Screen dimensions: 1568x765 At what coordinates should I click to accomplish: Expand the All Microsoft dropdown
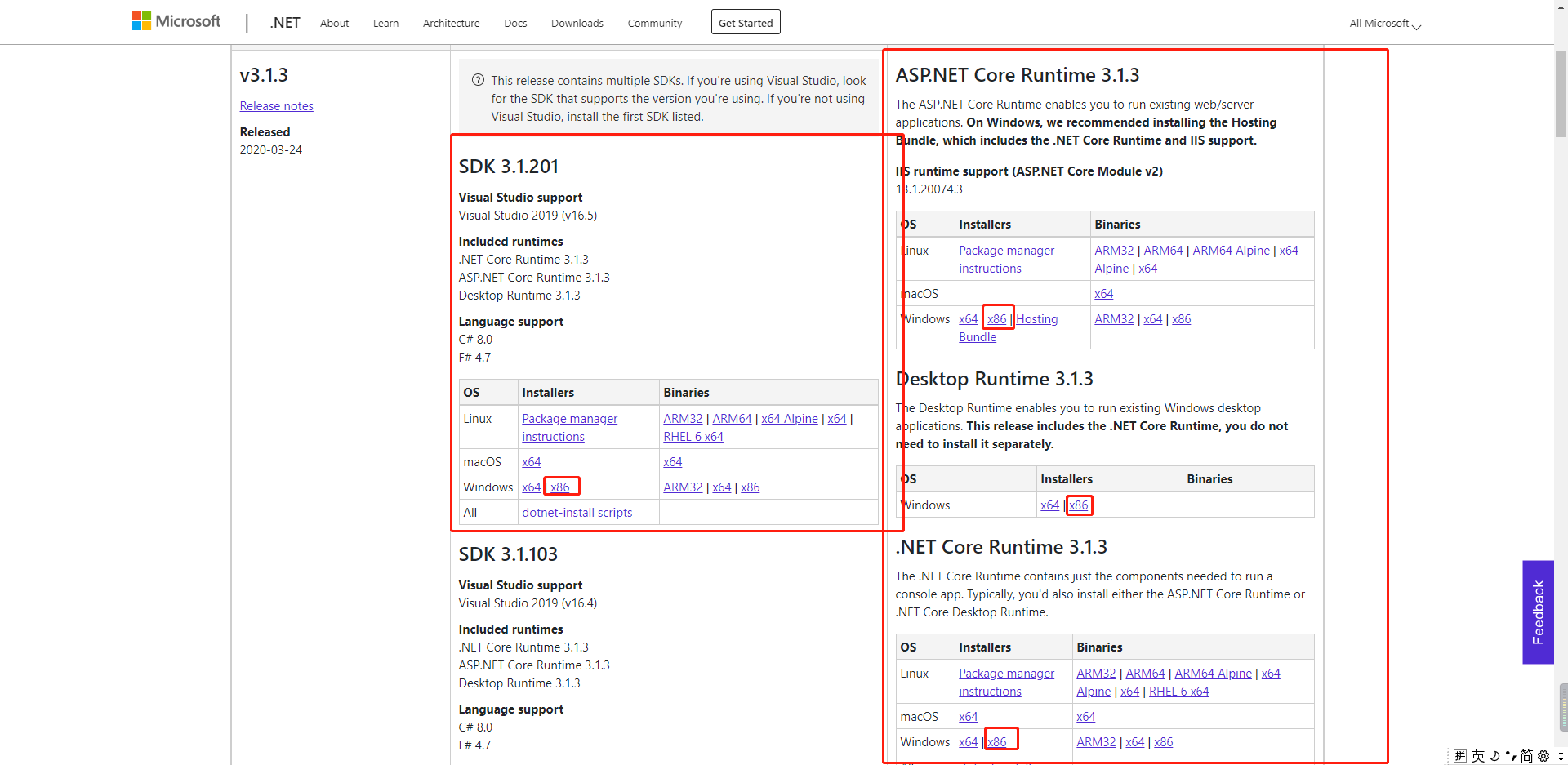pos(1385,24)
